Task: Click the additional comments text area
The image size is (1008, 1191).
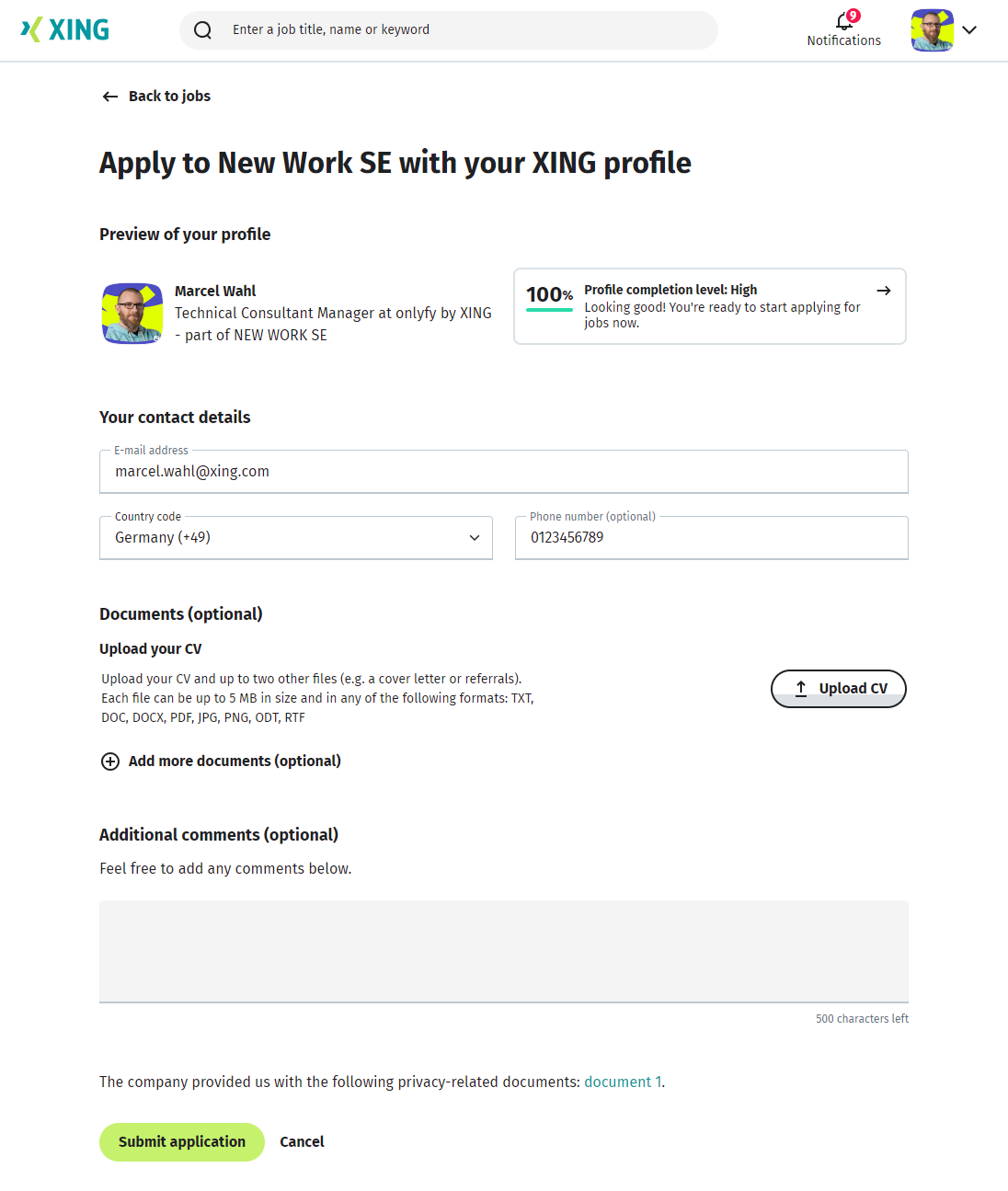Action: (x=503, y=951)
